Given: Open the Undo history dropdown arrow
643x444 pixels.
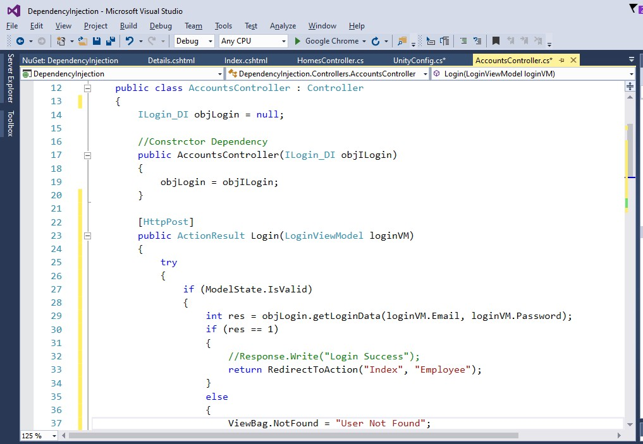Looking at the screenshot, I should point(140,41).
